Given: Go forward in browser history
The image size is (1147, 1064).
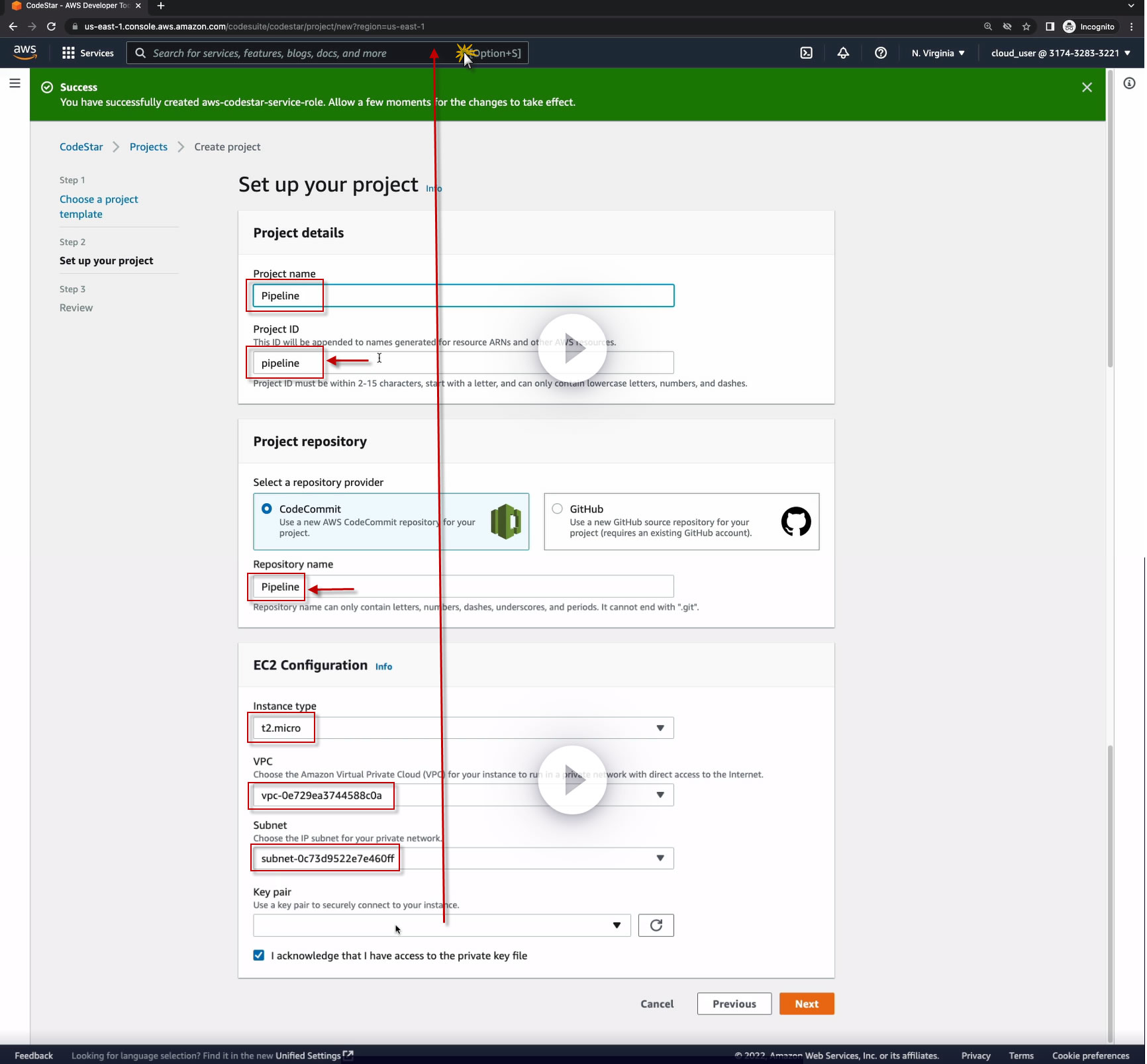Looking at the screenshot, I should point(32,26).
